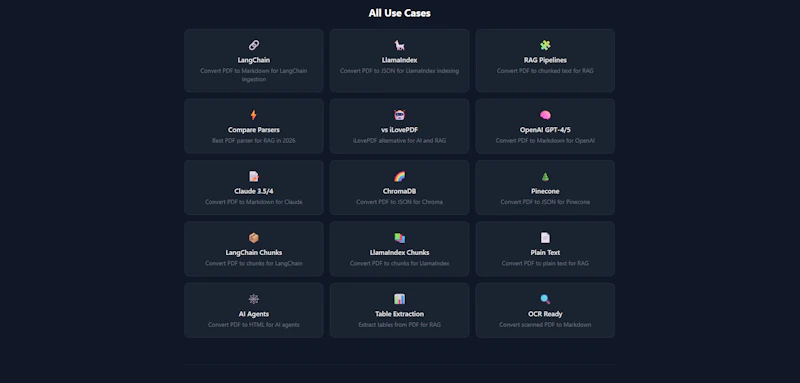
Task: Click 'Convert PDF to JSON for Chroma' text
Action: [x=399, y=202]
